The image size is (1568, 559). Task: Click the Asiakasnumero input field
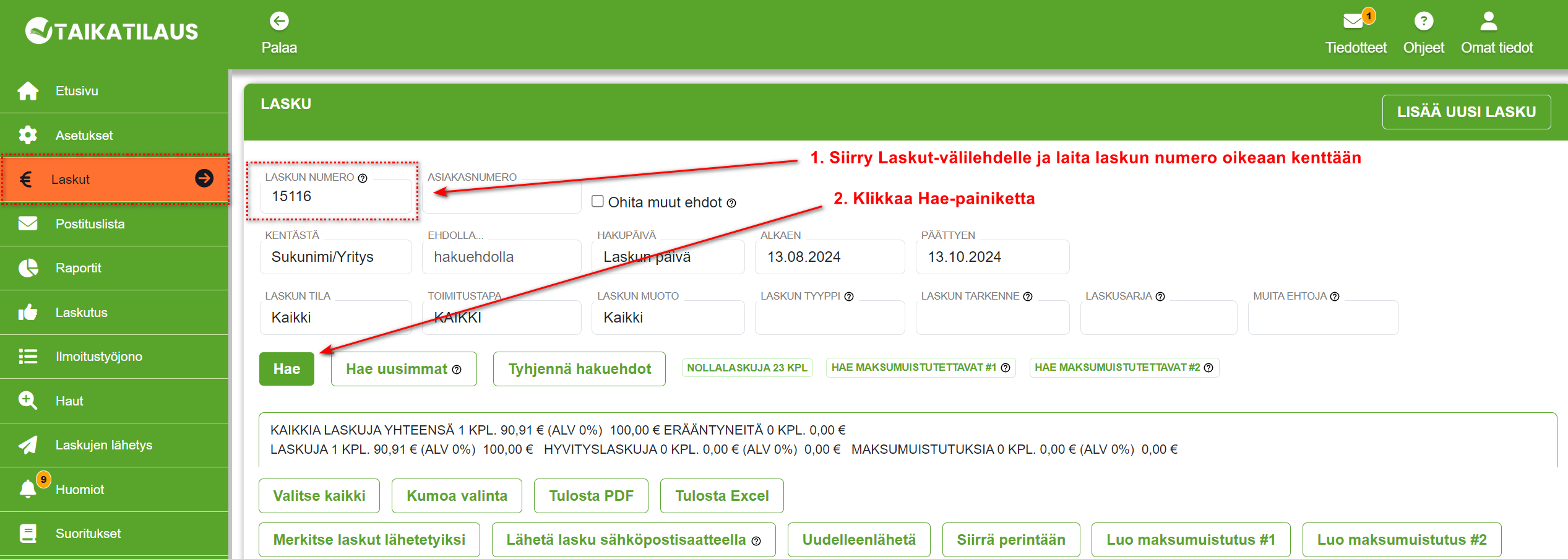(x=502, y=196)
